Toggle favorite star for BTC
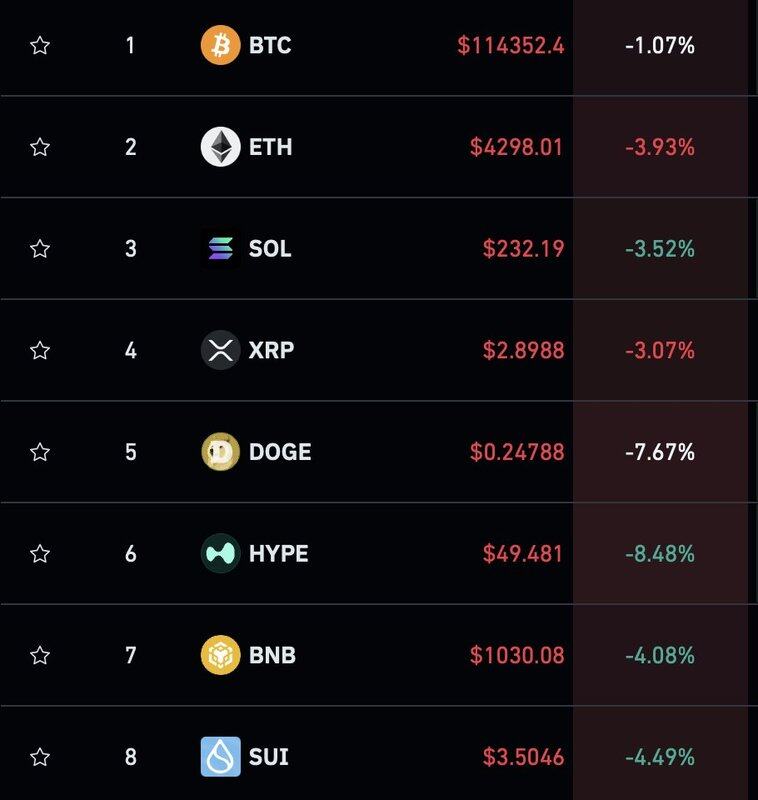 (x=40, y=45)
